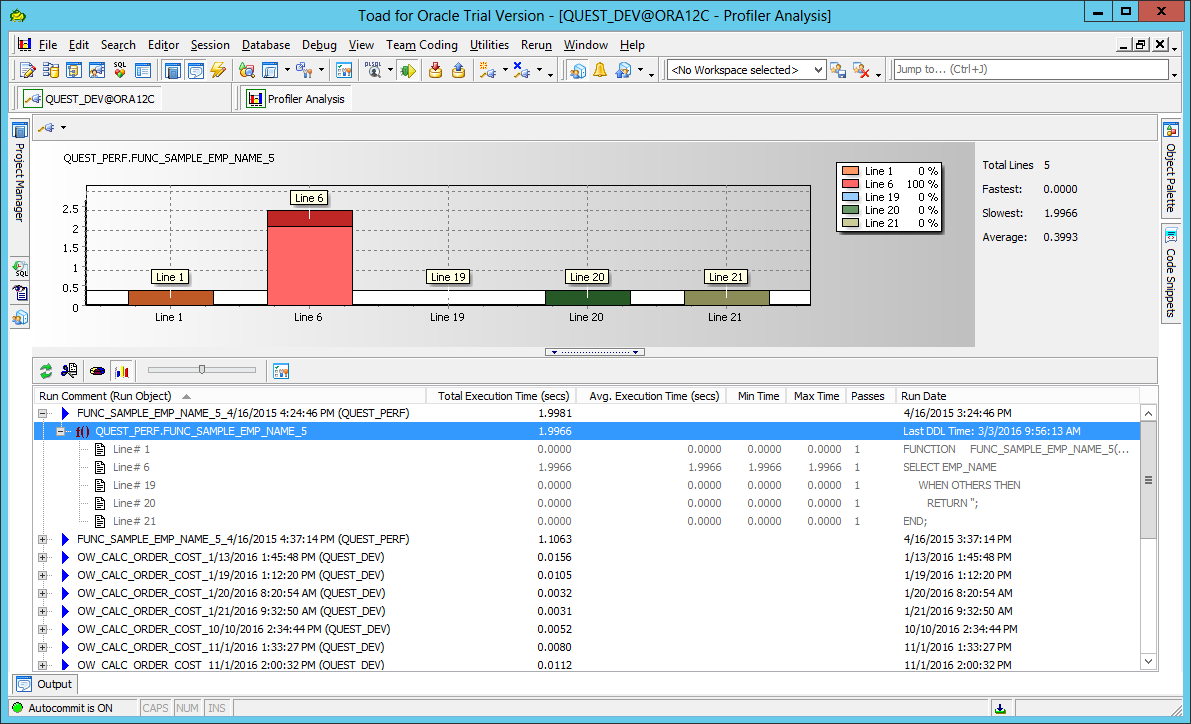Click the options icon beside the profiler slider
Viewport: 1191px width, 724px height.
pos(281,371)
